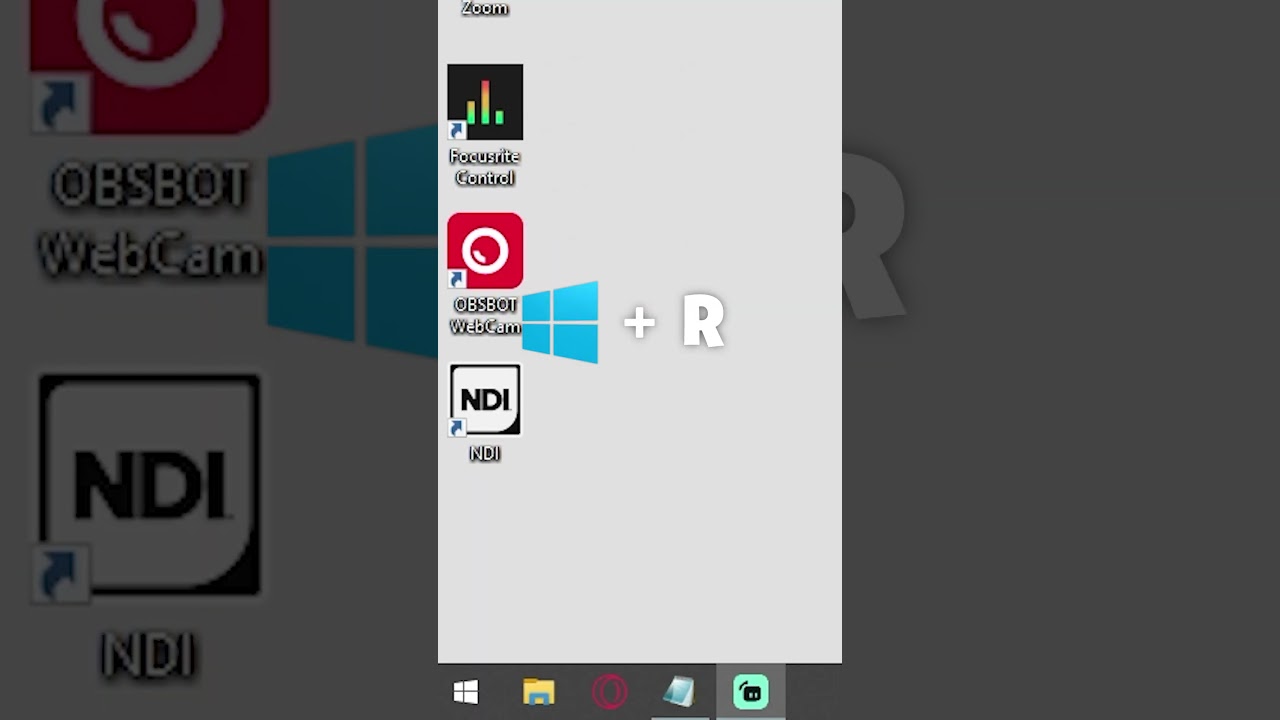This screenshot has width=1280, height=720.
Task: Click the NDI desktop shortcut icon
Action: (485, 400)
